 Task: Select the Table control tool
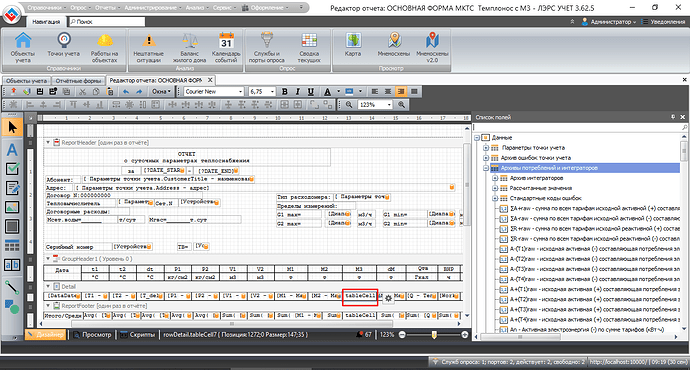[x=12, y=245]
